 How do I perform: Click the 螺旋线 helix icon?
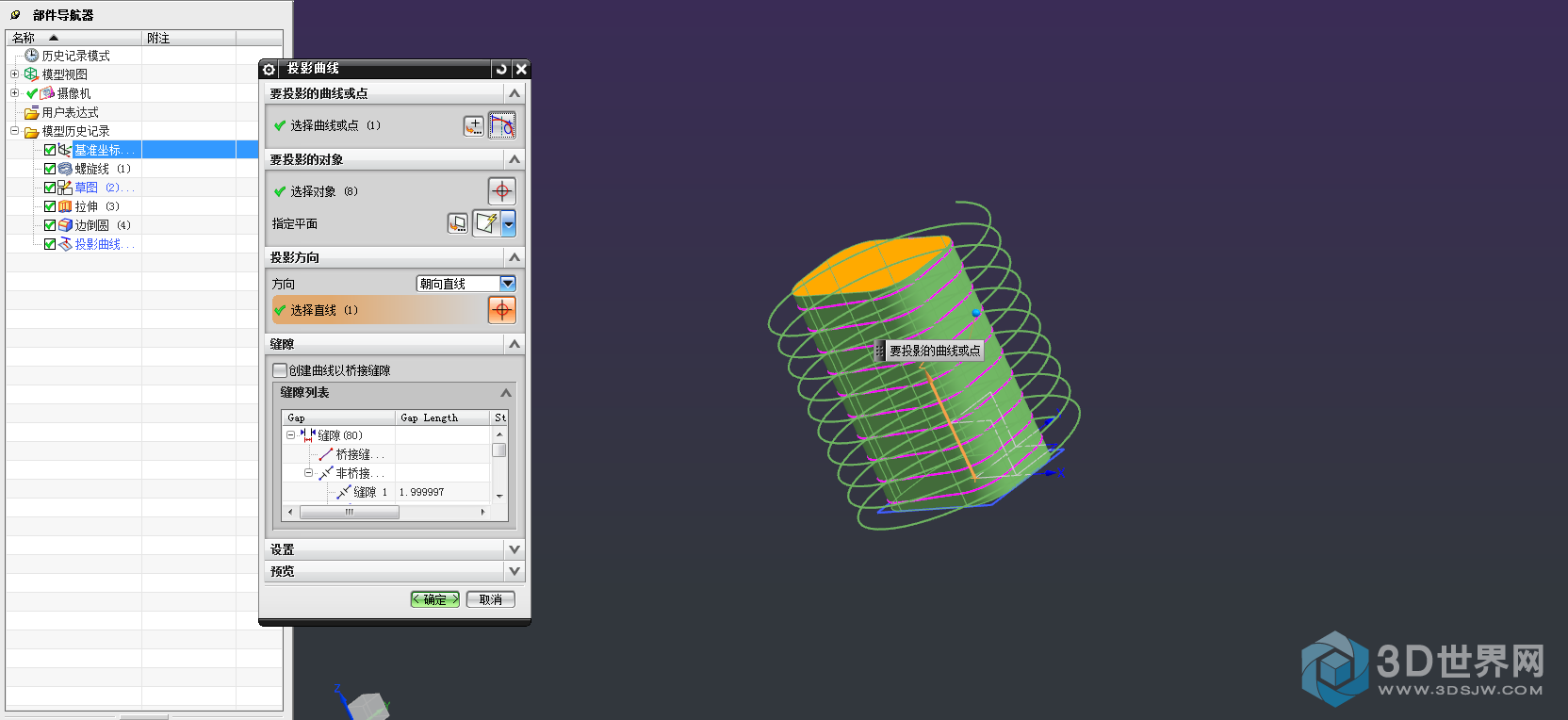click(65, 169)
